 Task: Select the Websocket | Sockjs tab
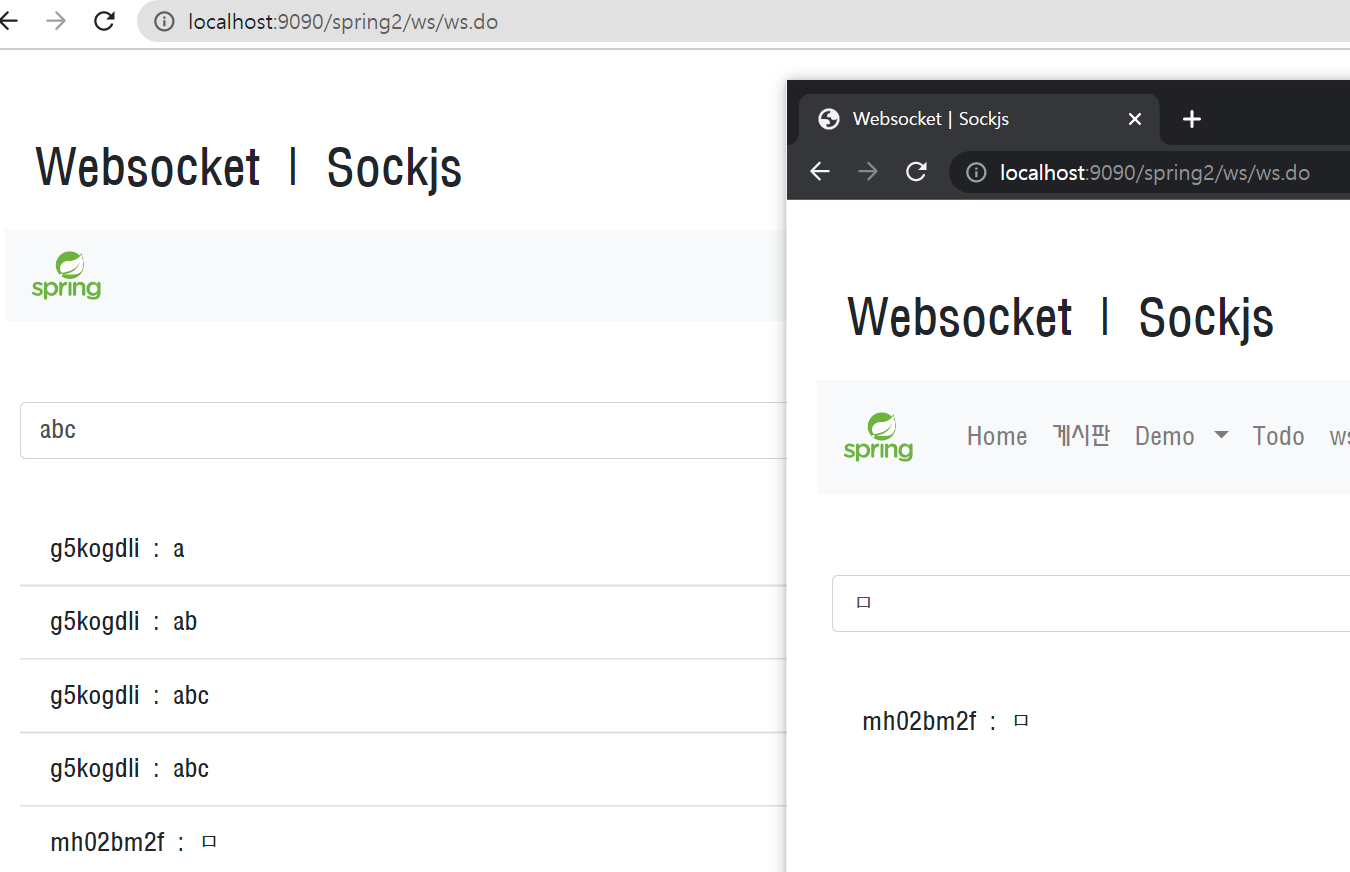(x=979, y=119)
